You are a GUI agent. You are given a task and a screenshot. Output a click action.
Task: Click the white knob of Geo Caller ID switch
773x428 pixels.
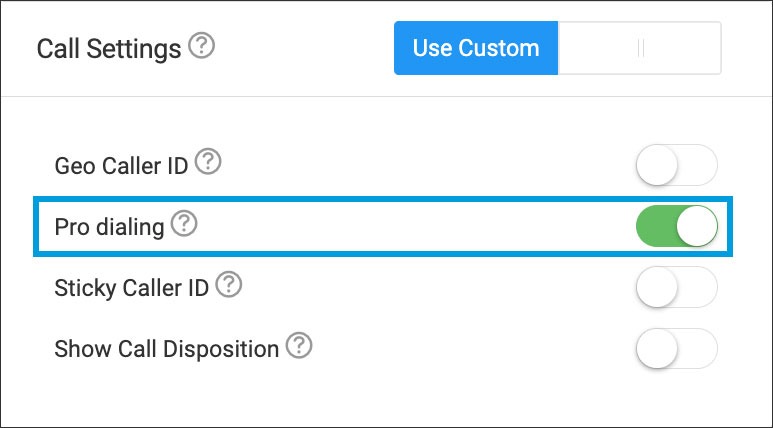[657, 166]
